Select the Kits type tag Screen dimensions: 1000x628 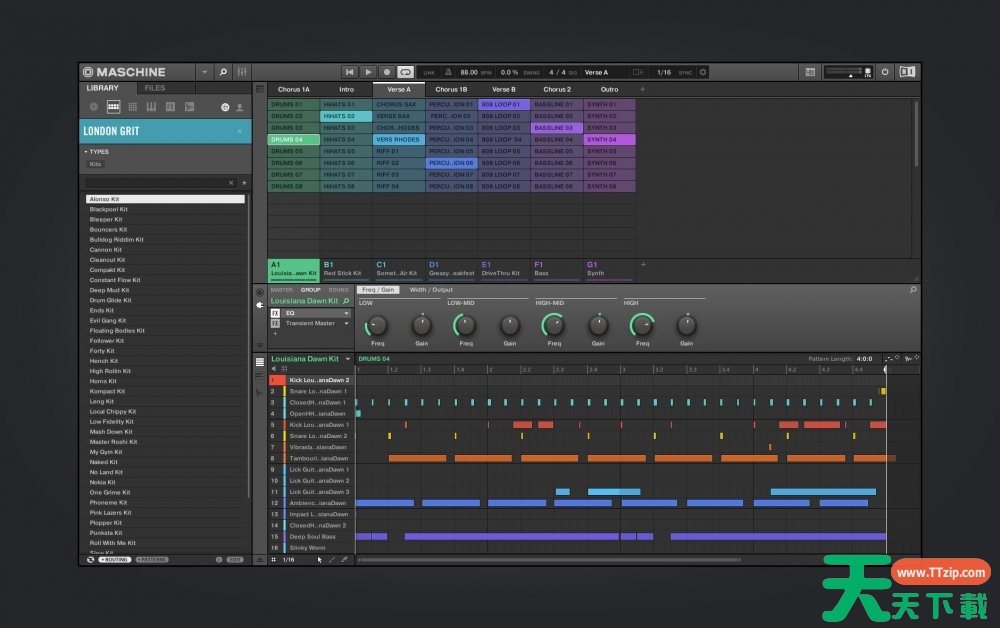click(95, 164)
